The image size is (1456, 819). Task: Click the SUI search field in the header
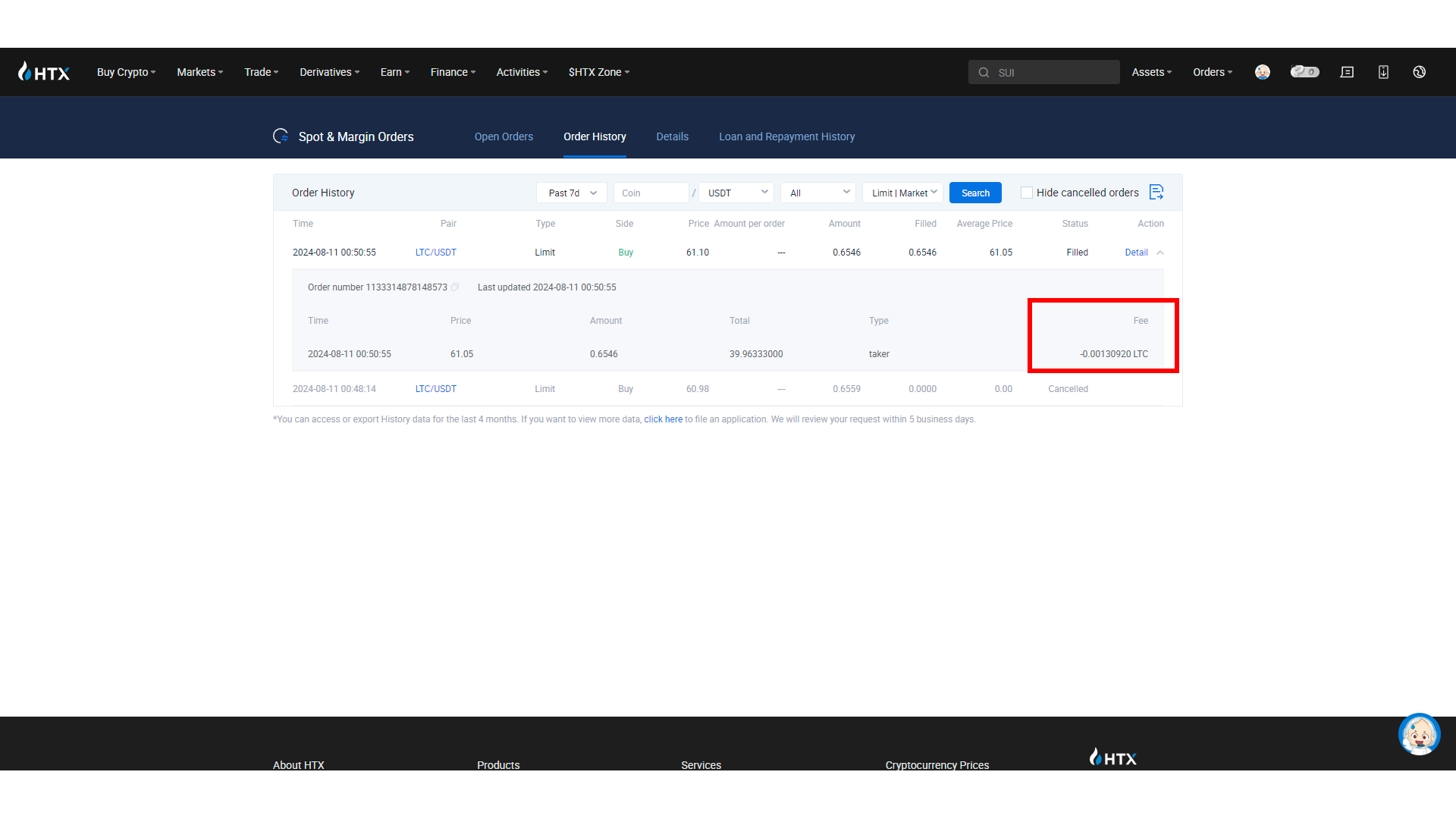coord(1044,72)
